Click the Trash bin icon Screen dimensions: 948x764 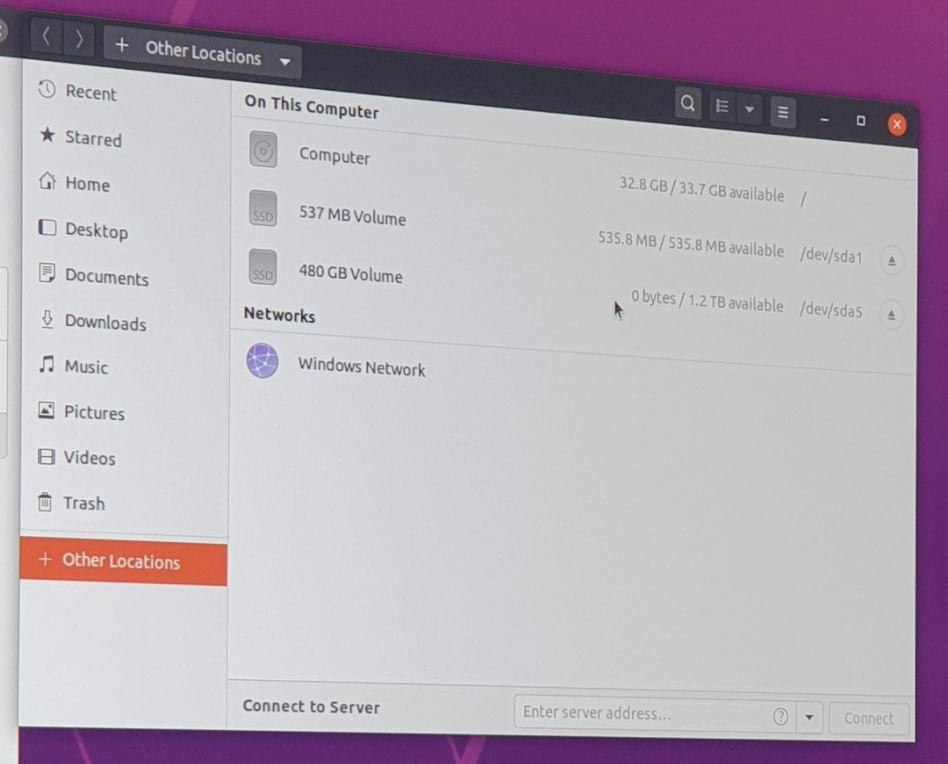45,502
